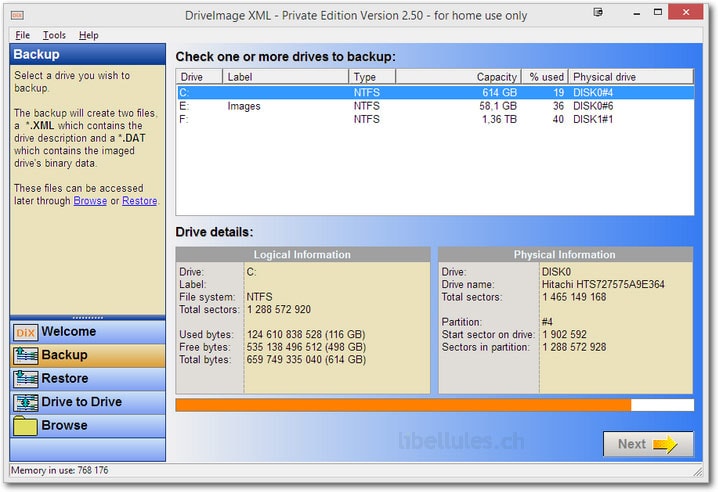Open the Tools menu
This screenshot has width=718, height=492.
click(x=54, y=35)
